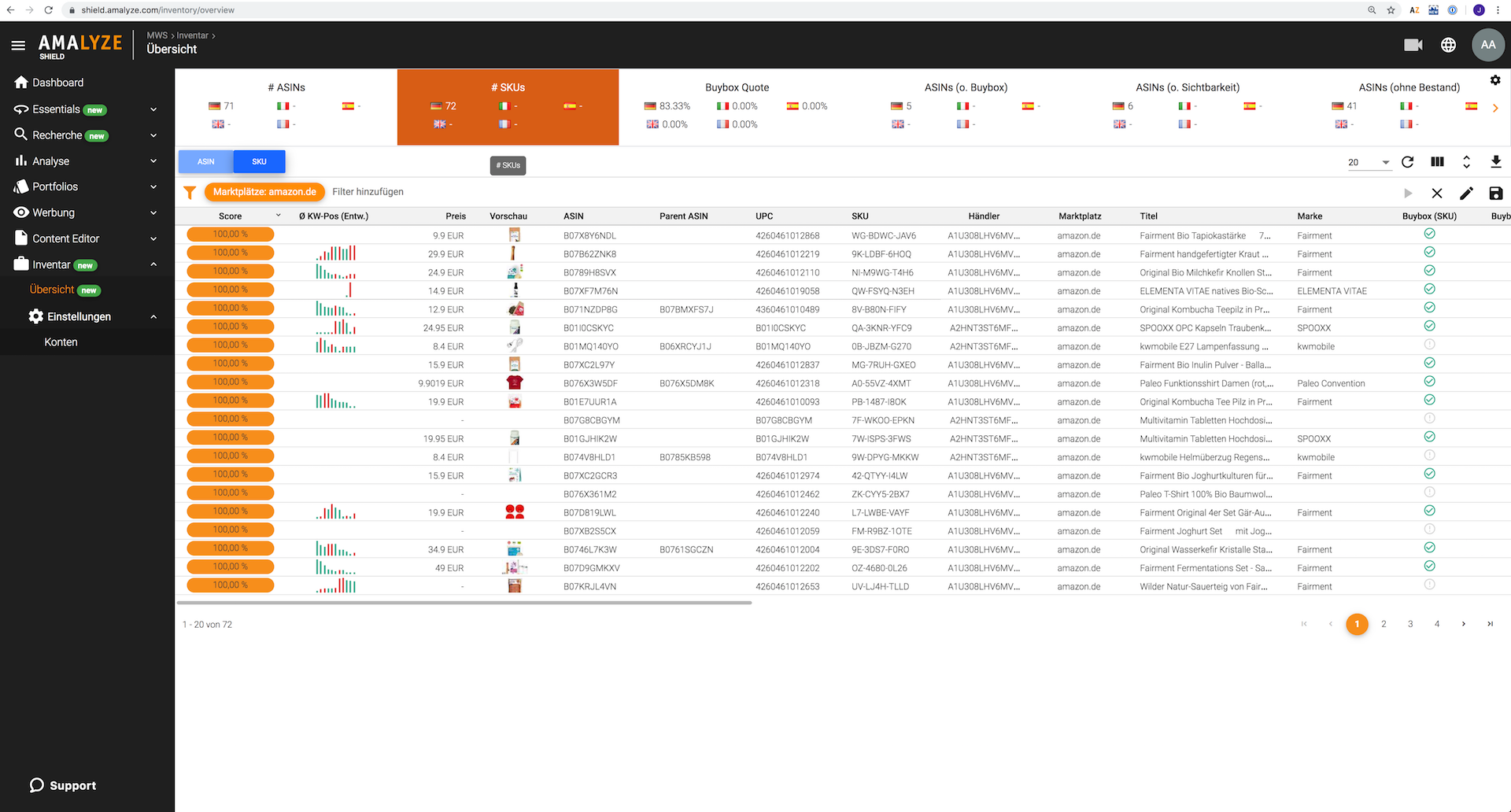This screenshot has width=1511, height=812.
Task: Click the 100,00 % score bar for B07X8Y6NDL
Action: [231, 234]
